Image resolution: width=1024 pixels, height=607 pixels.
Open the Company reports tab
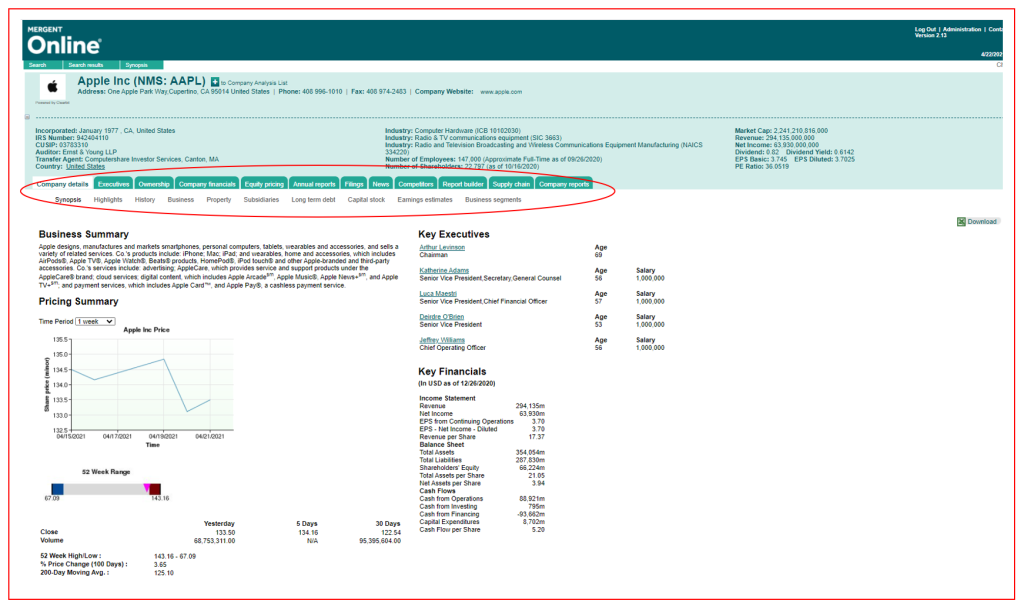click(x=564, y=184)
